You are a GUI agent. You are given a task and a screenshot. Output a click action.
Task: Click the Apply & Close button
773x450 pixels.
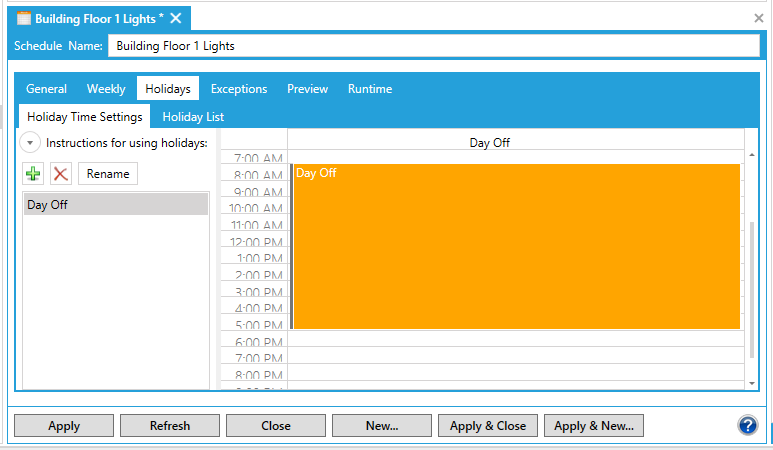[488, 426]
